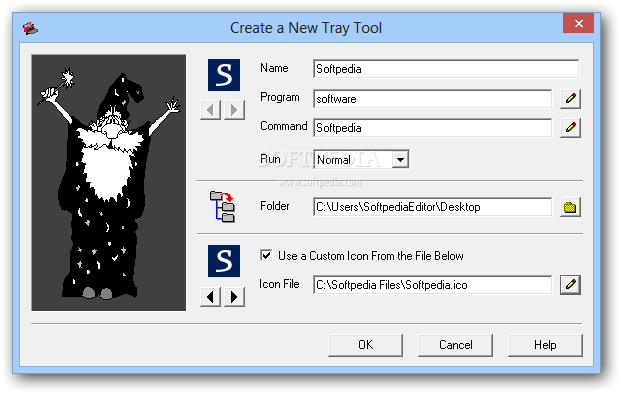Image resolution: width=621 pixels, height=394 pixels.
Task: Click the upper S program icon preview
Action: pos(224,75)
